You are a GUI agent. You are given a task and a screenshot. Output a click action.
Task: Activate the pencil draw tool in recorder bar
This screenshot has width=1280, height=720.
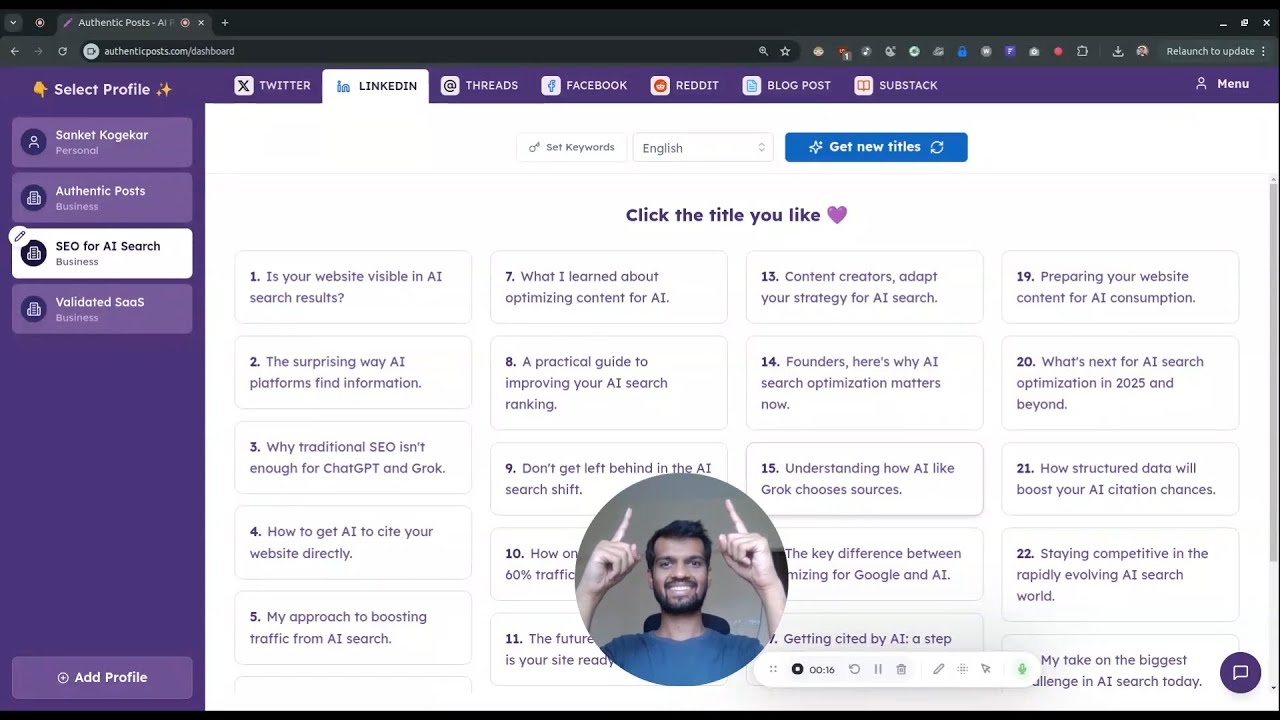coord(938,669)
